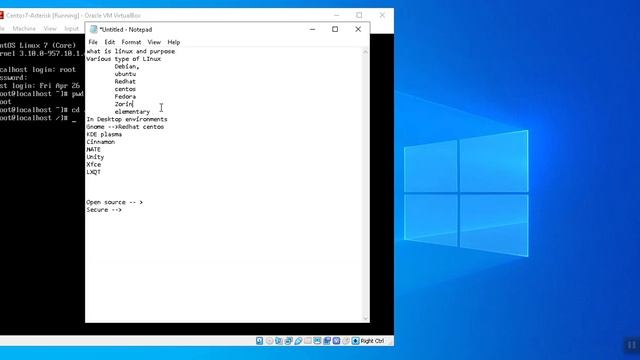
Task: Click the display indicator in VirtualBox status bar
Action: click(317, 341)
